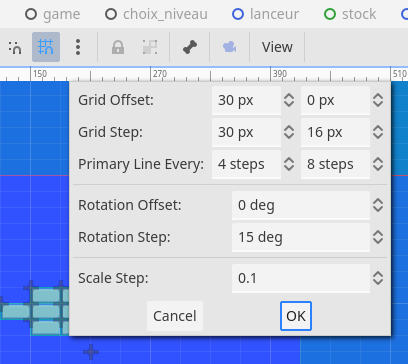
Task: Switch to the choix_niveau scene tab
Action: click(156, 14)
